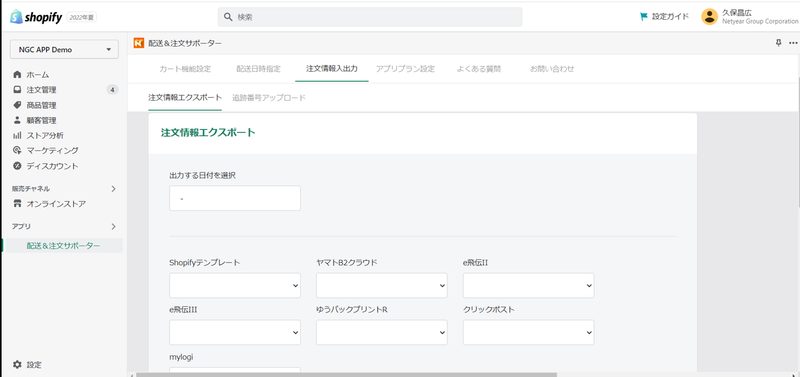Open ディスカウント in sidebar
The width and height of the screenshot is (800, 377).
(53, 166)
